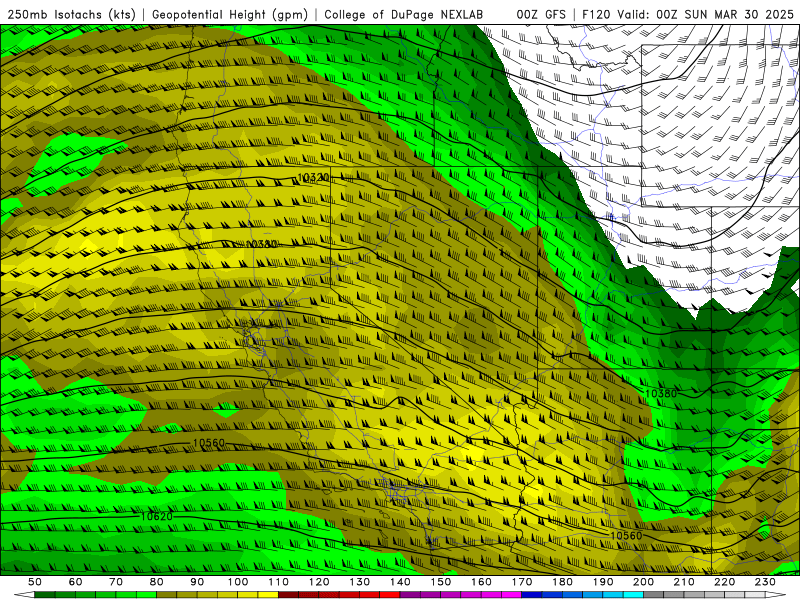Click legend value 50

coord(35,582)
